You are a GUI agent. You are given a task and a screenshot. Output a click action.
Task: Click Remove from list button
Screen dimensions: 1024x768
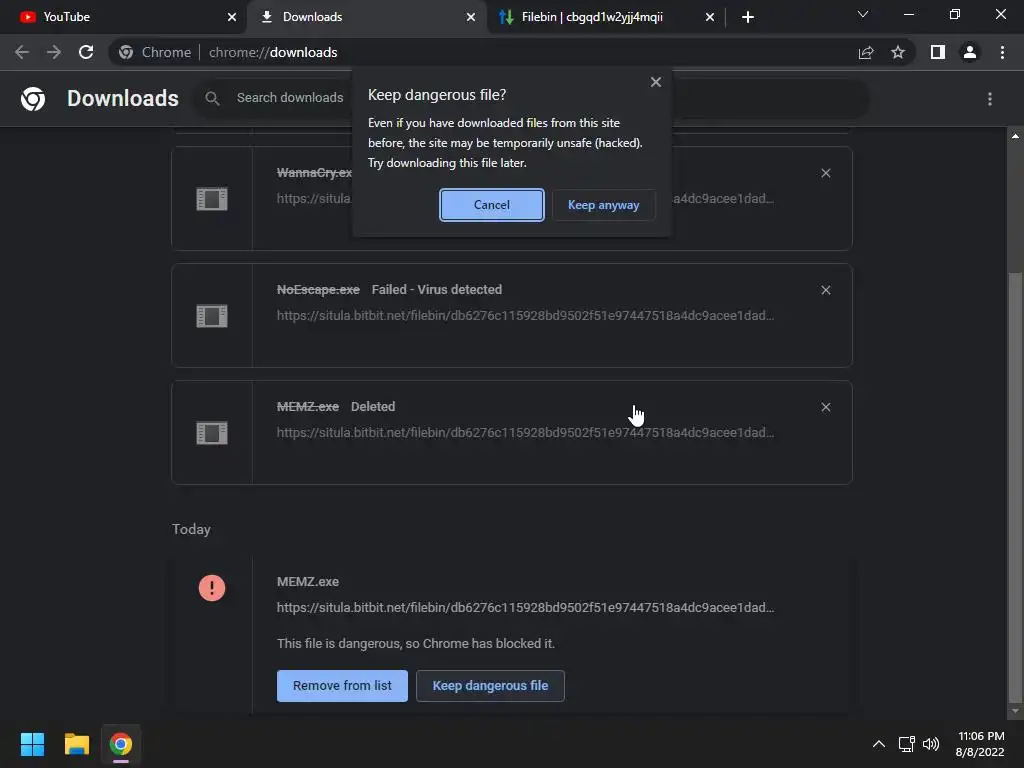(342, 686)
